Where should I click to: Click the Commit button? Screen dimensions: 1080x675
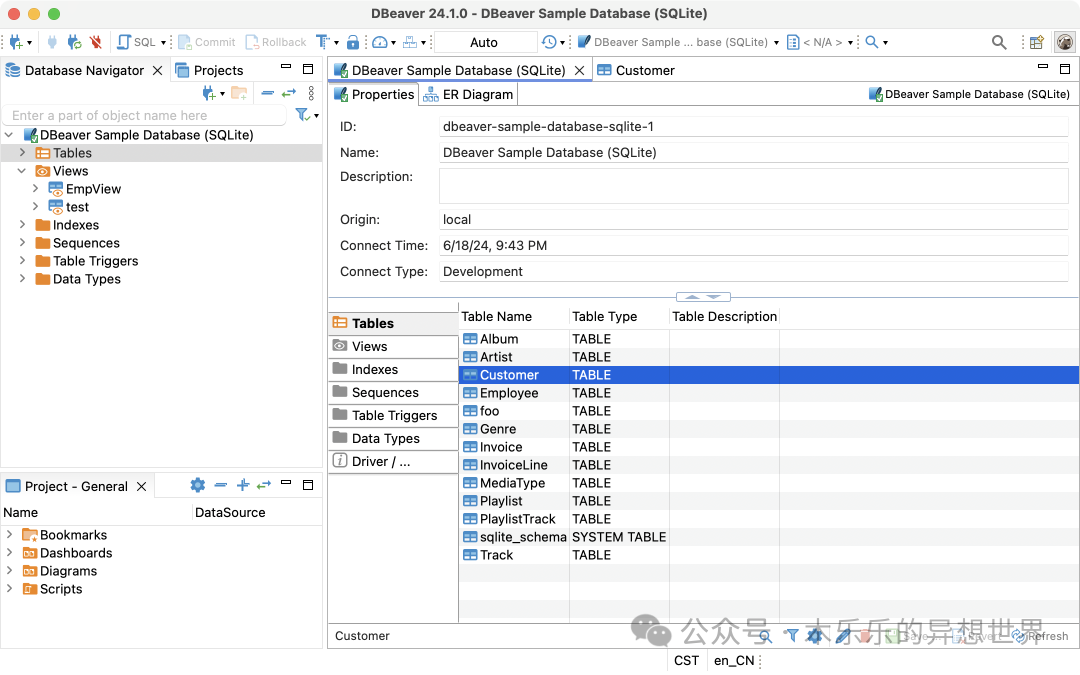pyautogui.click(x=207, y=42)
